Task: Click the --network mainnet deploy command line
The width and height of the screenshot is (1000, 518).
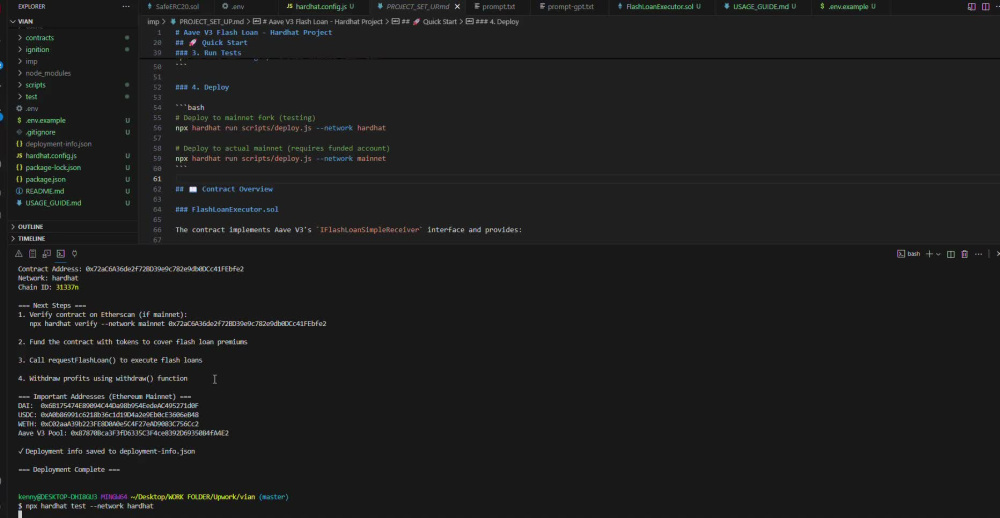Action: coord(281,159)
